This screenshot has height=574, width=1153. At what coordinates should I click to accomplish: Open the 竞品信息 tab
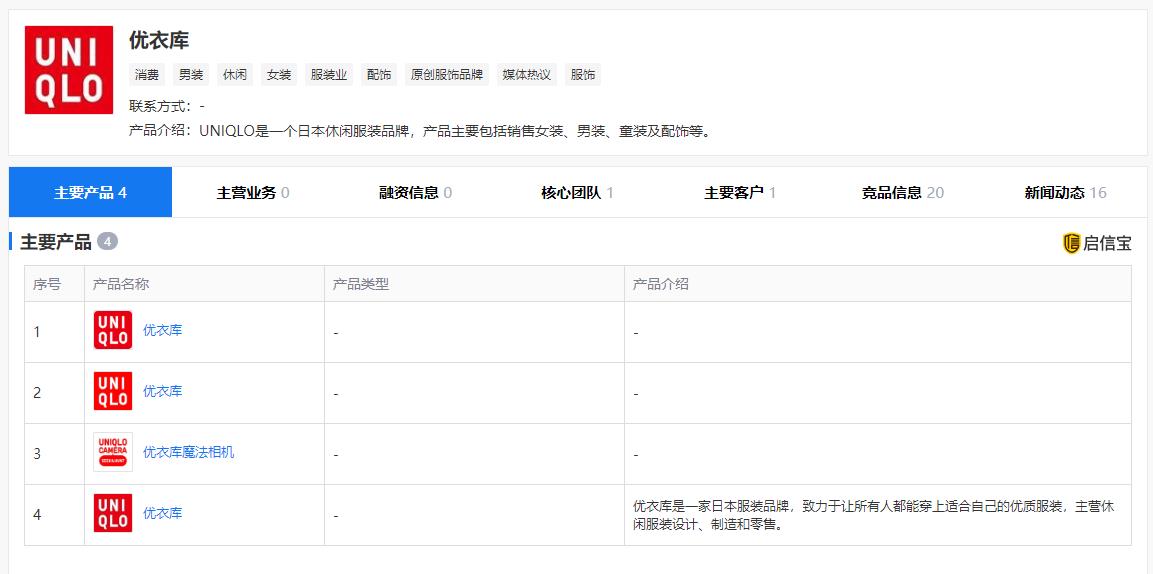[902, 192]
